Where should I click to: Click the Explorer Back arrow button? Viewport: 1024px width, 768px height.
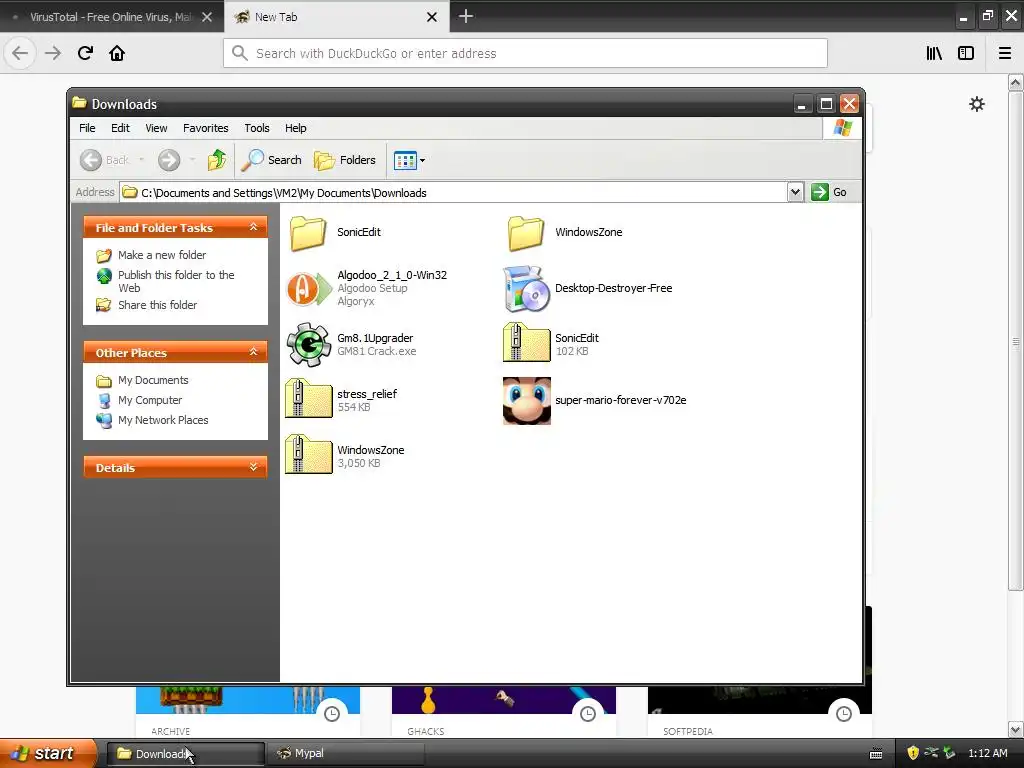pos(91,160)
